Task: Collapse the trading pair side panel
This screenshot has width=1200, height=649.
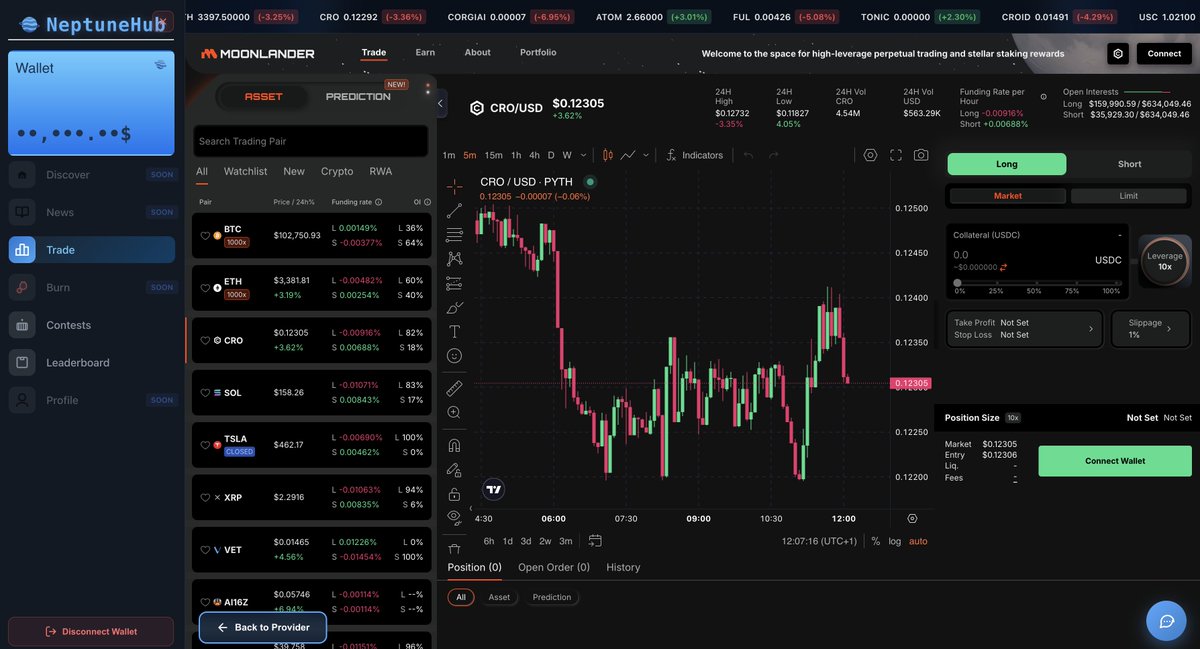Action: click(441, 103)
